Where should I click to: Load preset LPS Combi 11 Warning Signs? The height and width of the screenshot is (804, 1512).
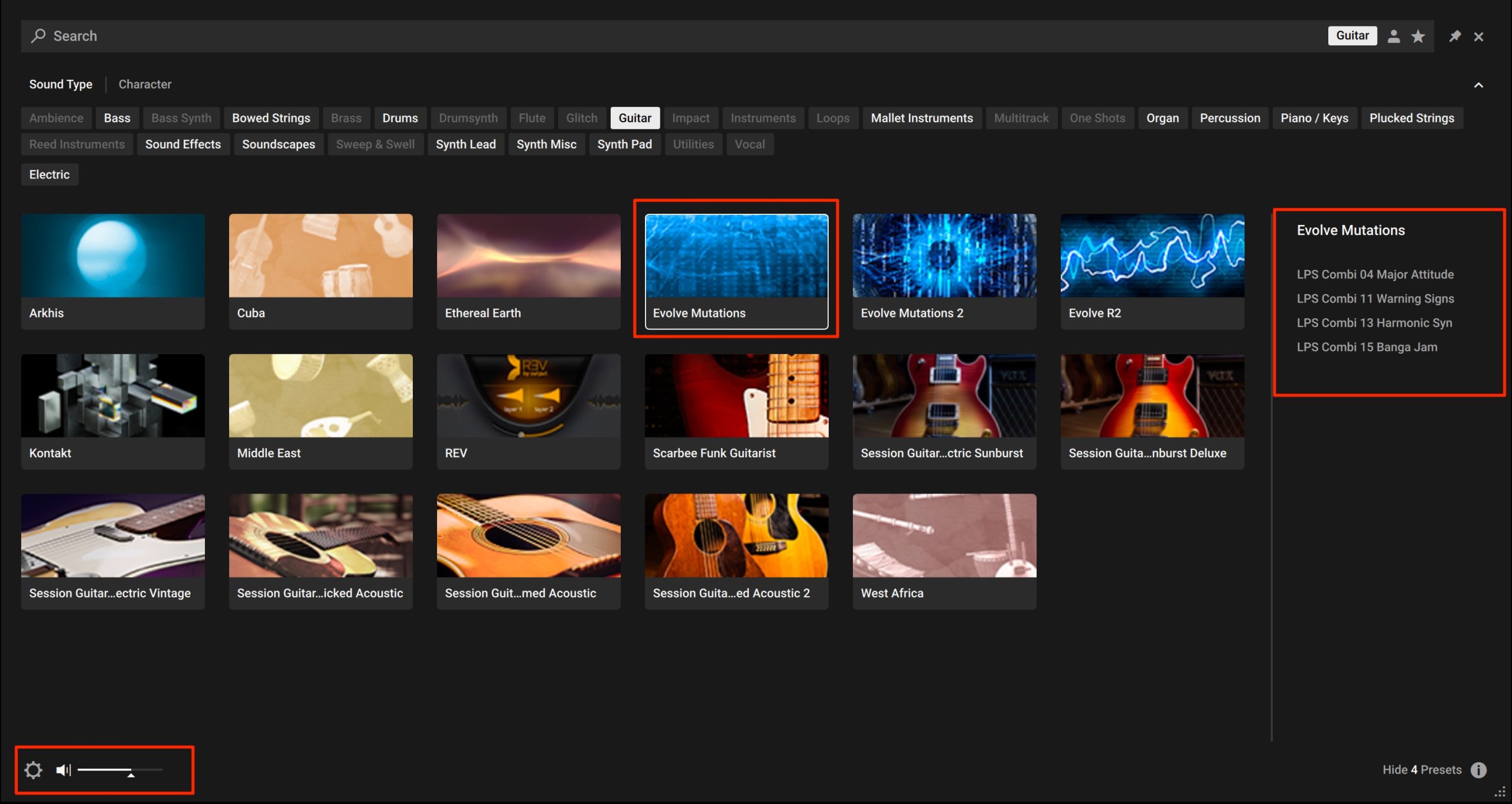coord(1375,299)
